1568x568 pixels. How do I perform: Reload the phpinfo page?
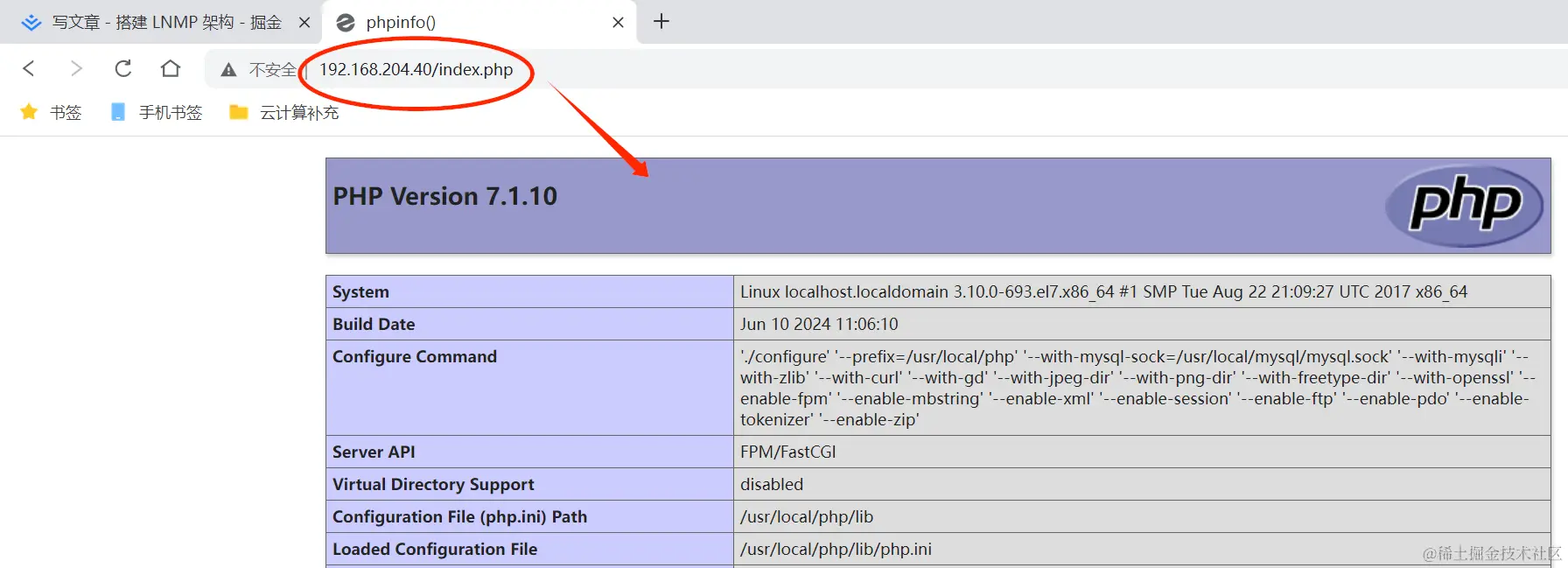[123, 69]
